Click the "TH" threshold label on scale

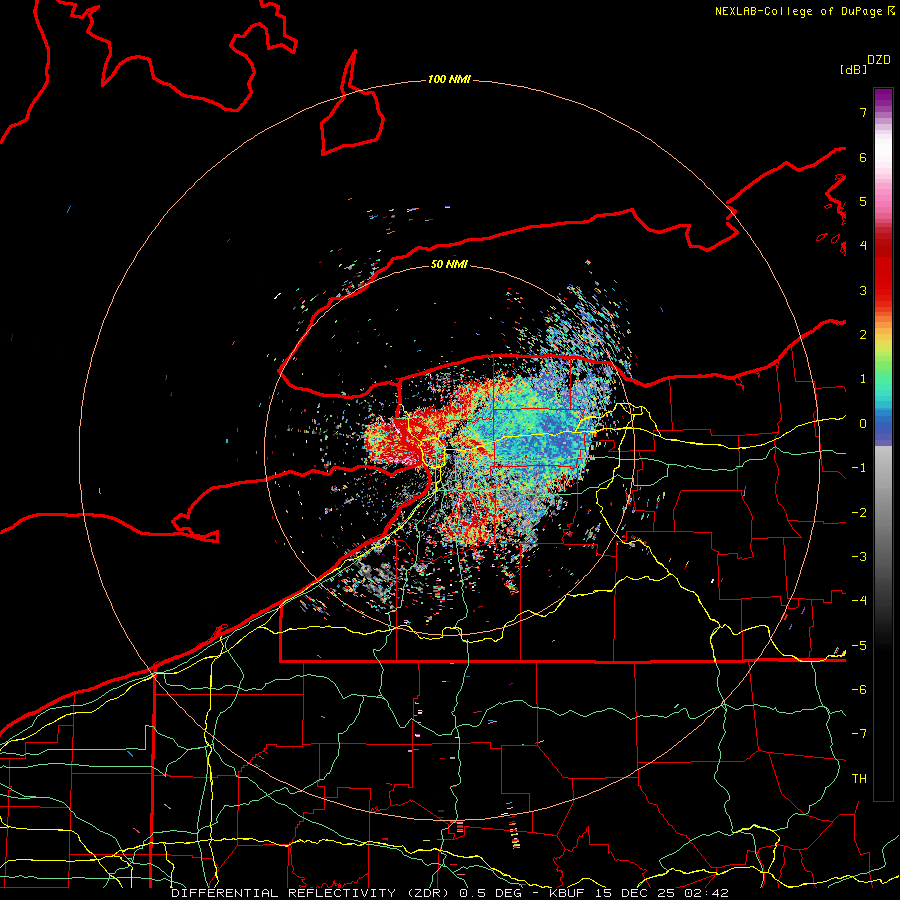pyautogui.click(x=859, y=779)
